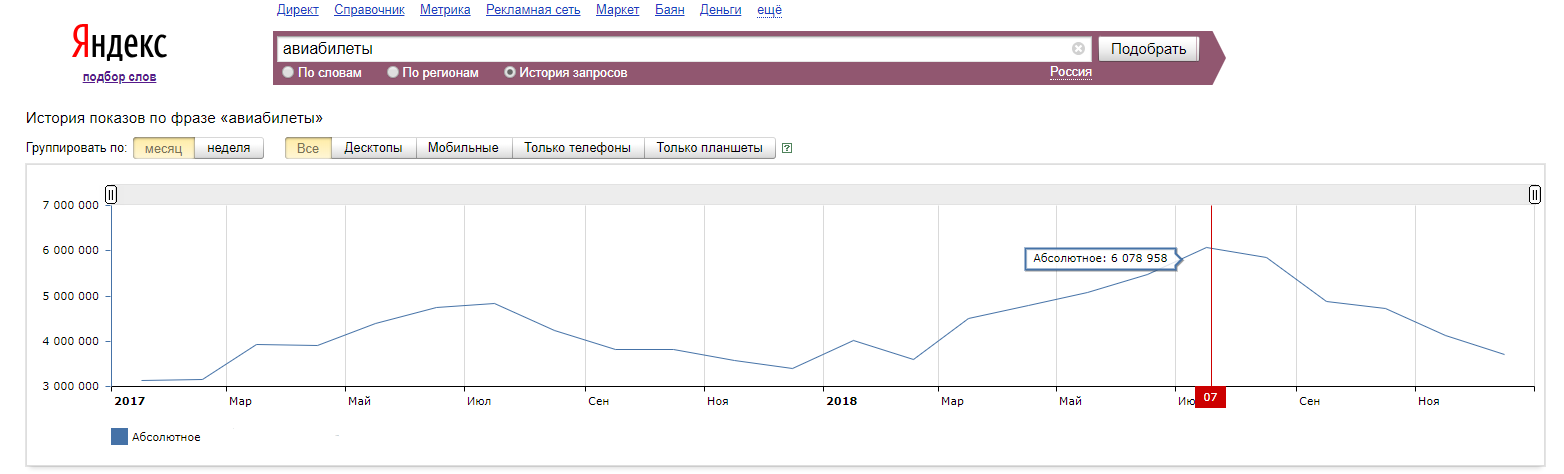This screenshot has width=1564, height=474.
Task: Select the 'По регионам' radio option
Action: click(x=393, y=73)
